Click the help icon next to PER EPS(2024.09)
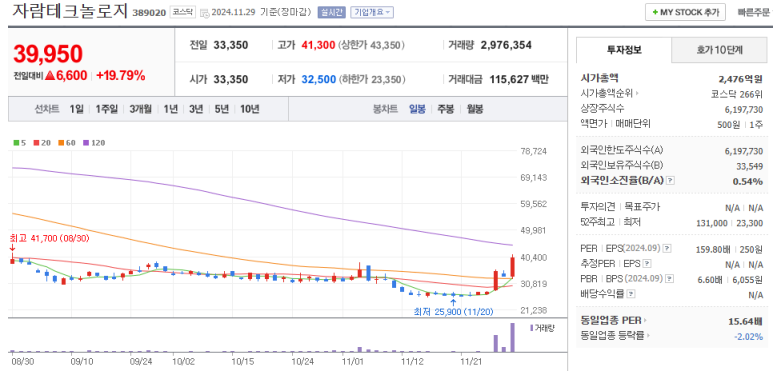The height and width of the screenshot is (371, 773). click(x=667, y=248)
